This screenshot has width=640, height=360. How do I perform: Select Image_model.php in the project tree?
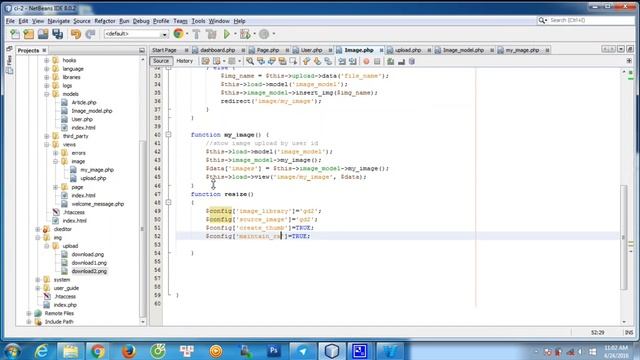(91, 111)
